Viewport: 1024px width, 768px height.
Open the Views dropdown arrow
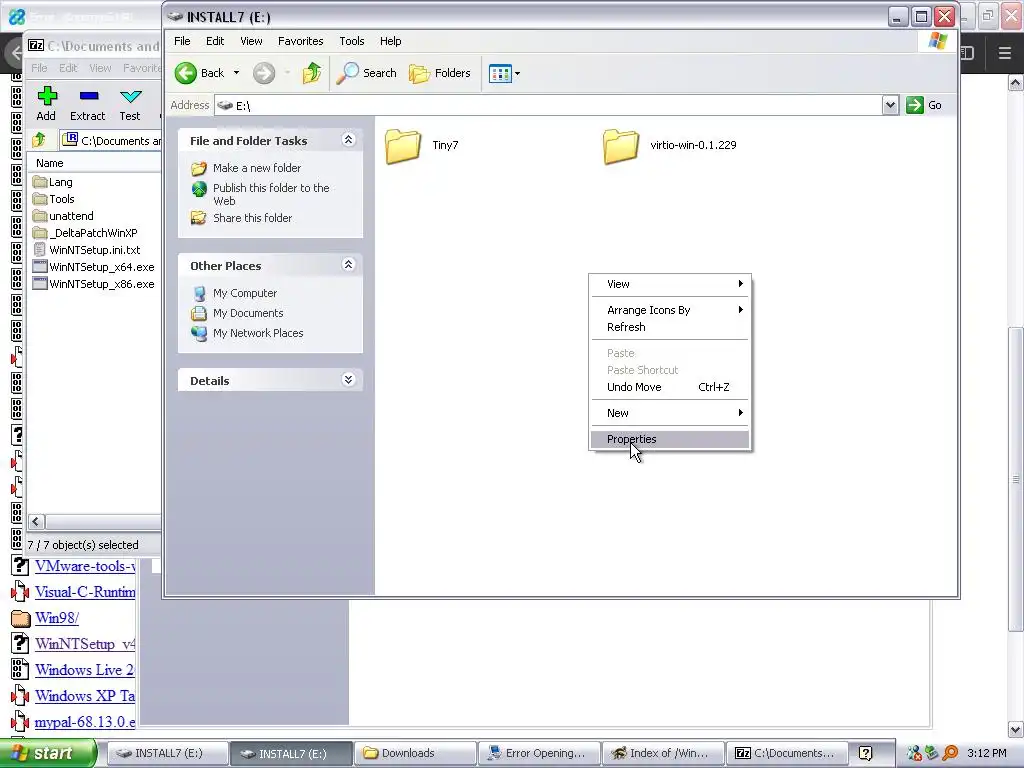point(517,74)
